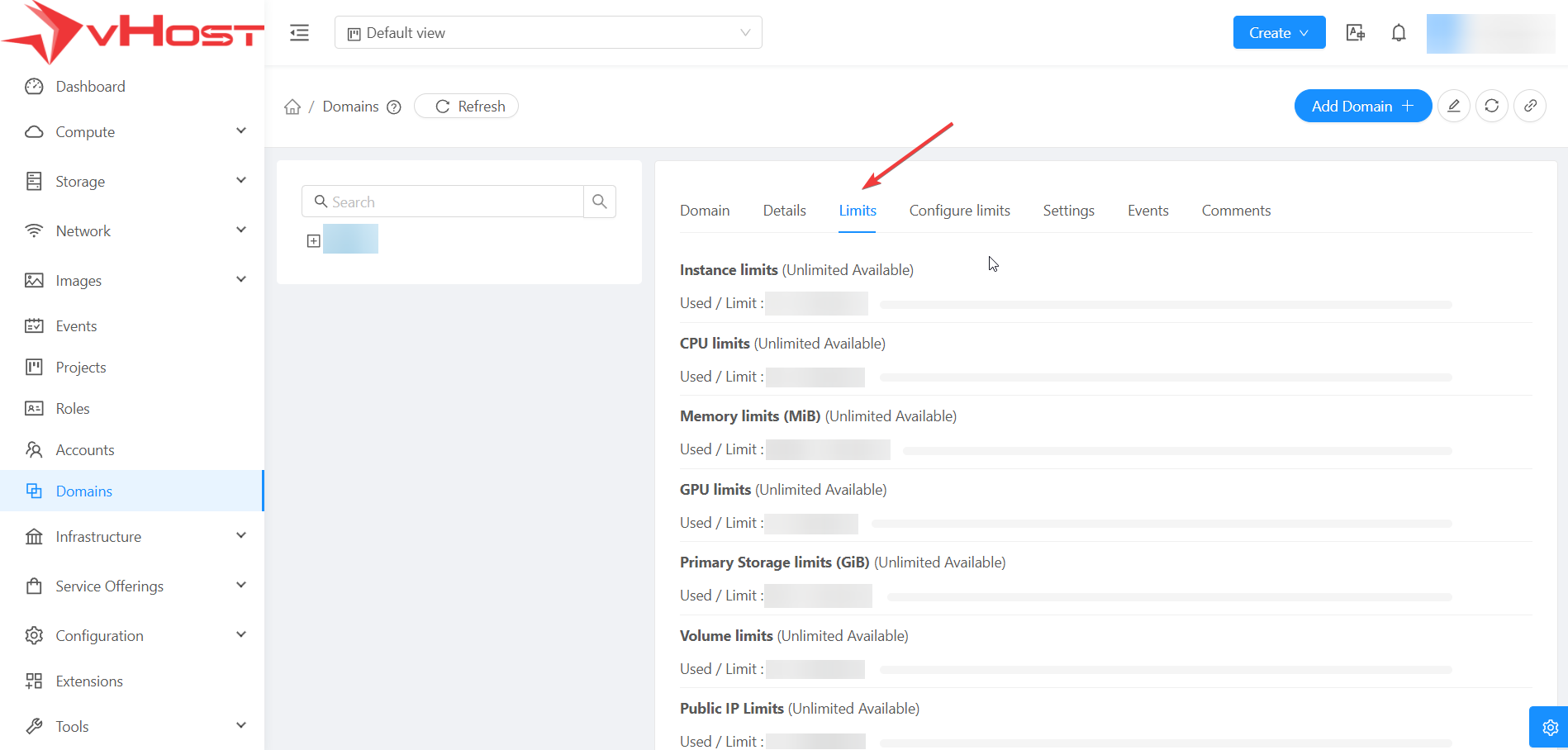
Task: Click the copy link icon button
Action: tap(1529, 106)
